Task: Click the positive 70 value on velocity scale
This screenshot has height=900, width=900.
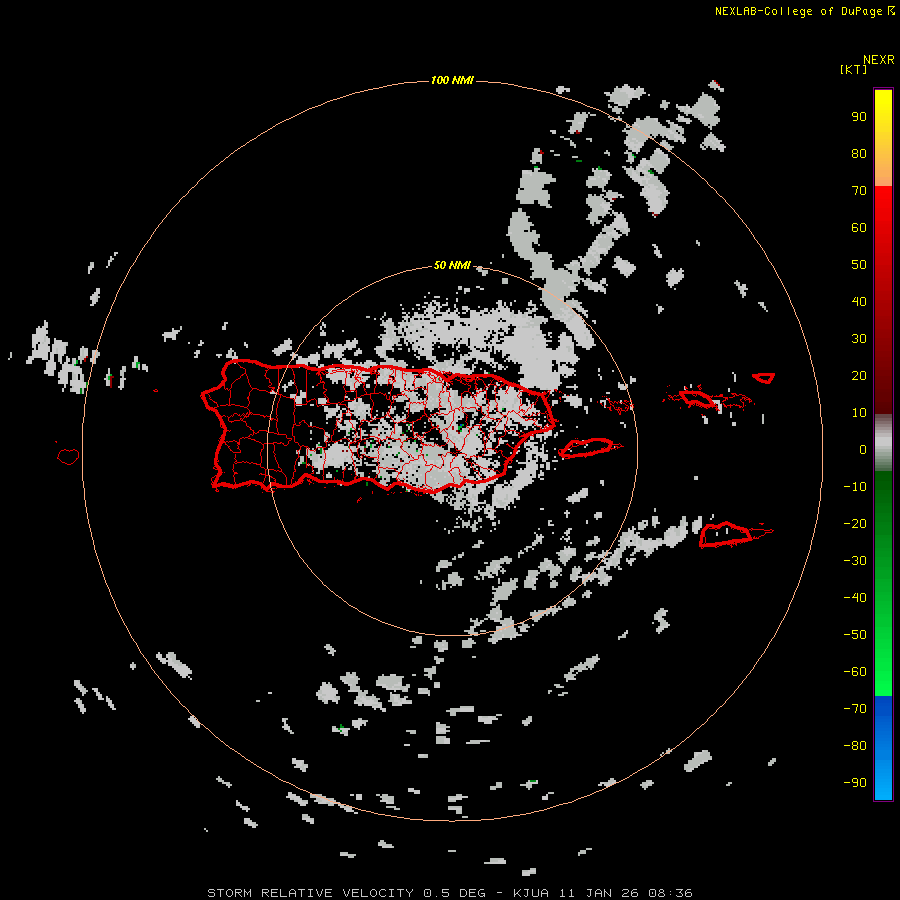Action: click(859, 191)
